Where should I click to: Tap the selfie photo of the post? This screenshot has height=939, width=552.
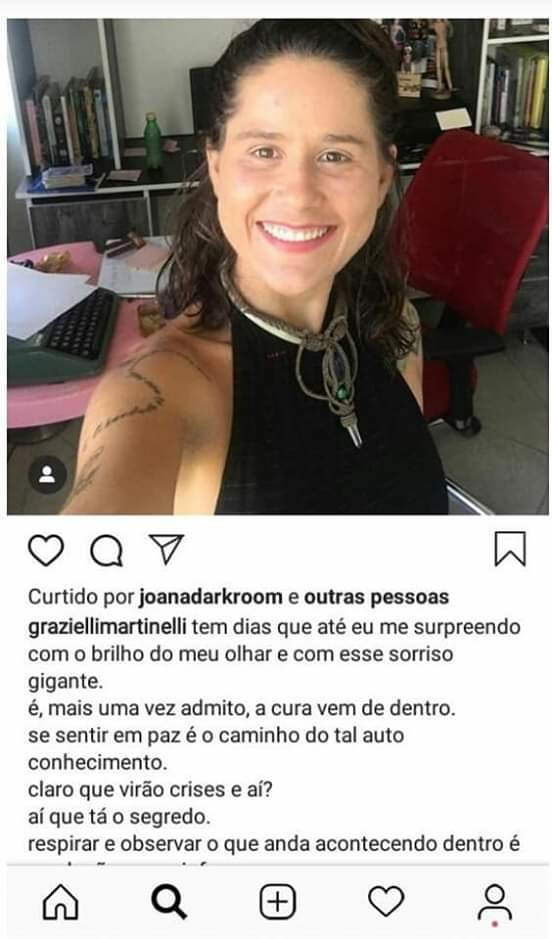277,266
